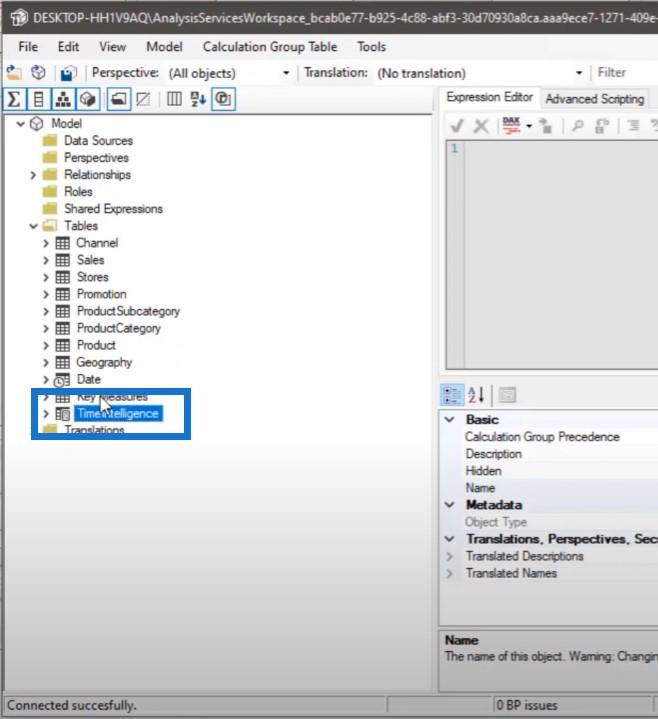Screen dimensions: 658x719
Task: Open the File menu
Action: tap(28, 47)
